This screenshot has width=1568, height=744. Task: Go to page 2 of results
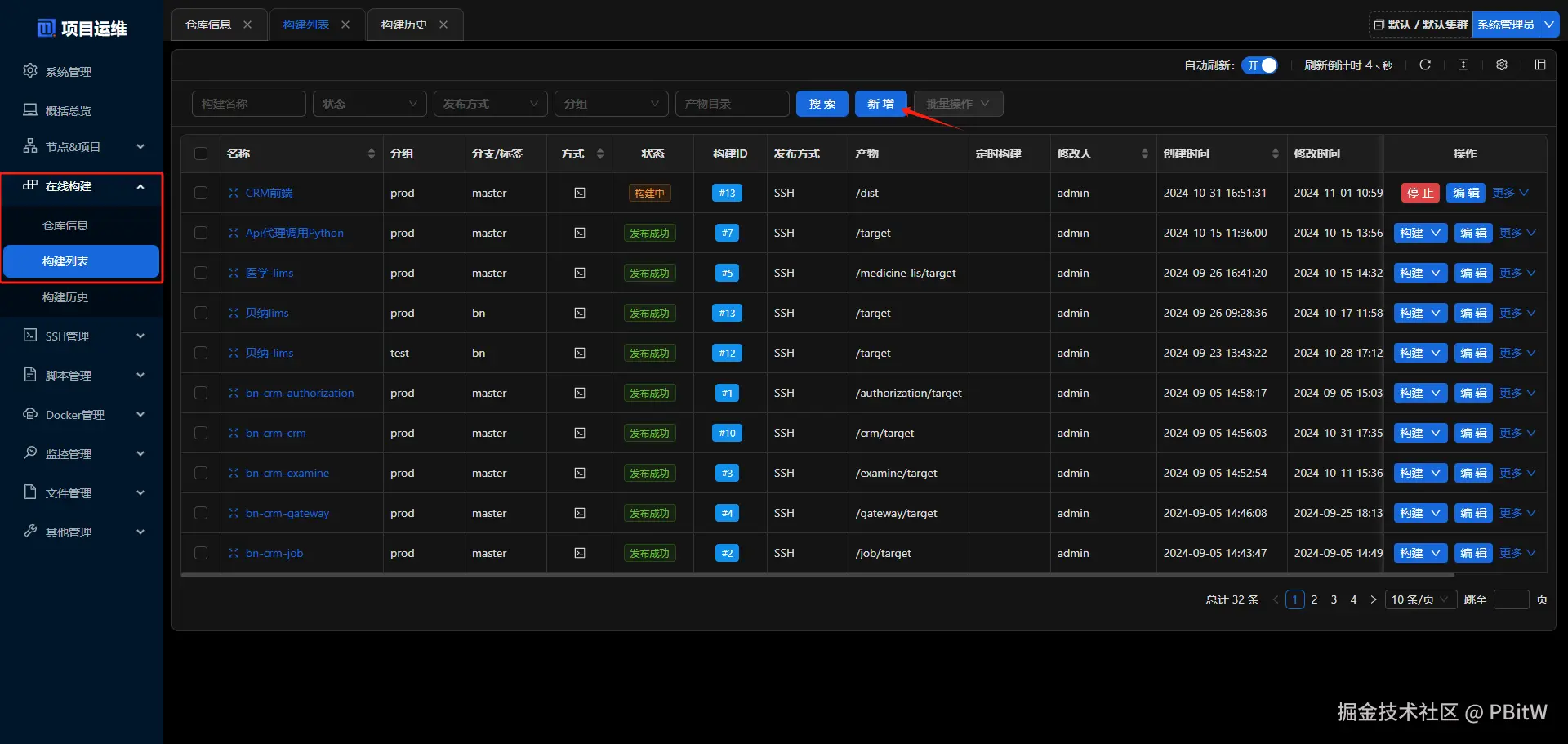point(1314,599)
